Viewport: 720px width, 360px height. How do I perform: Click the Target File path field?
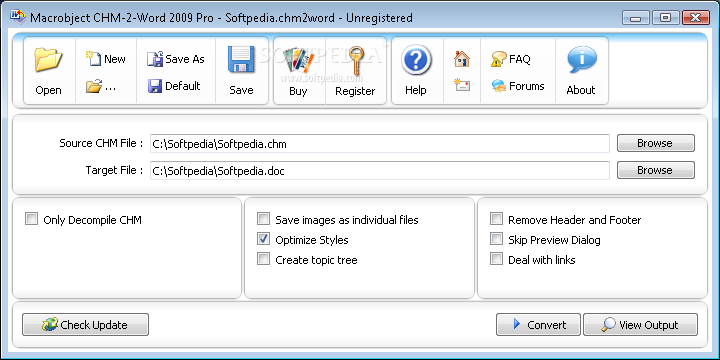coord(380,170)
